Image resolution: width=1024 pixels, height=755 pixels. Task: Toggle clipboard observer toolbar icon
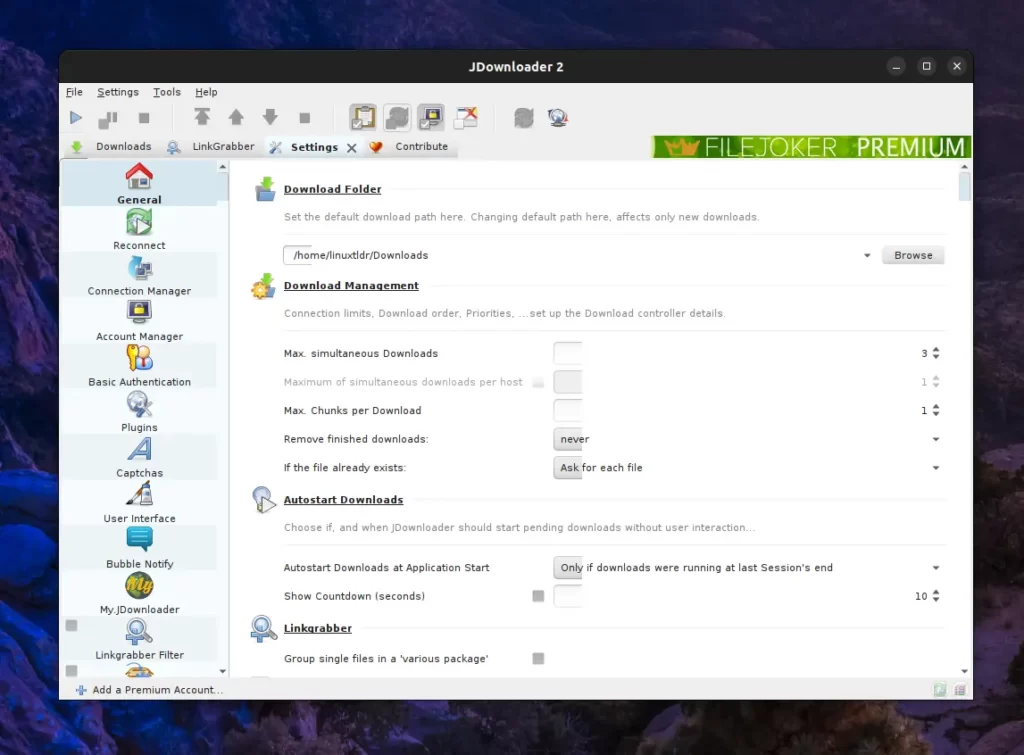[x=363, y=118]
